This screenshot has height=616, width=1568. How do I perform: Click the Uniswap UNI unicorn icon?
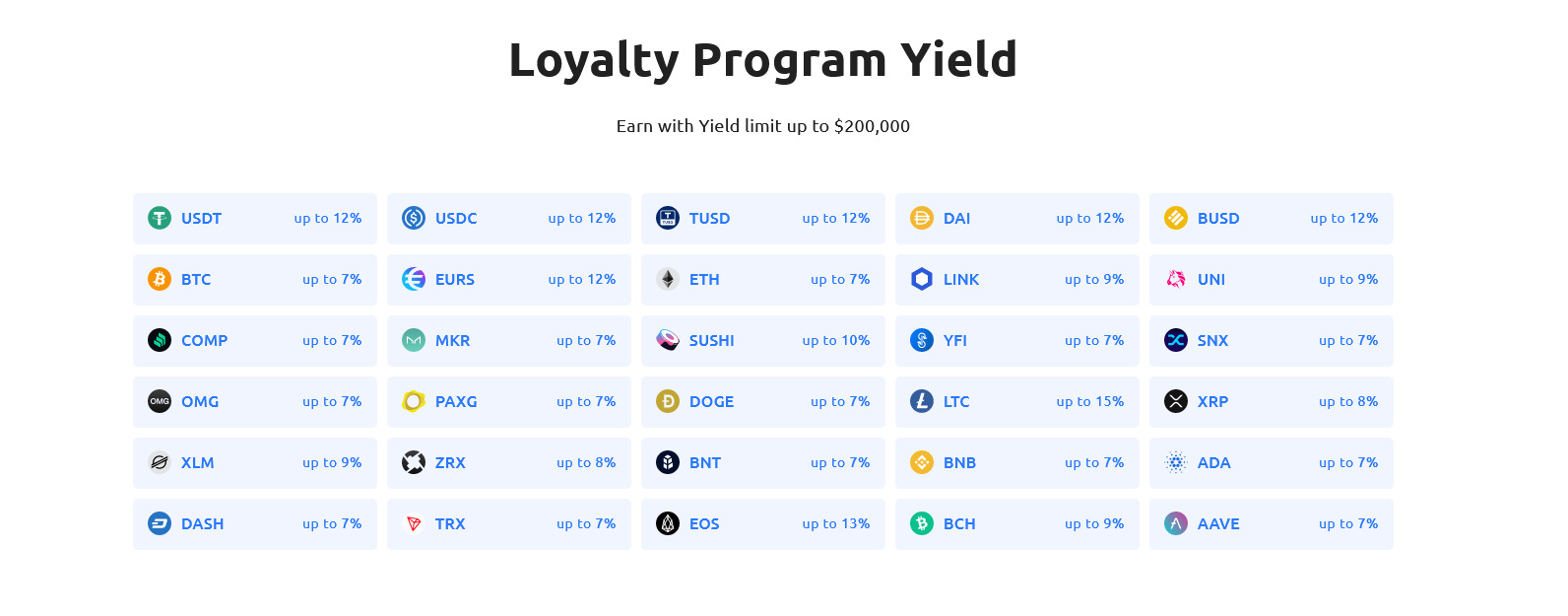coord(1176,279)
